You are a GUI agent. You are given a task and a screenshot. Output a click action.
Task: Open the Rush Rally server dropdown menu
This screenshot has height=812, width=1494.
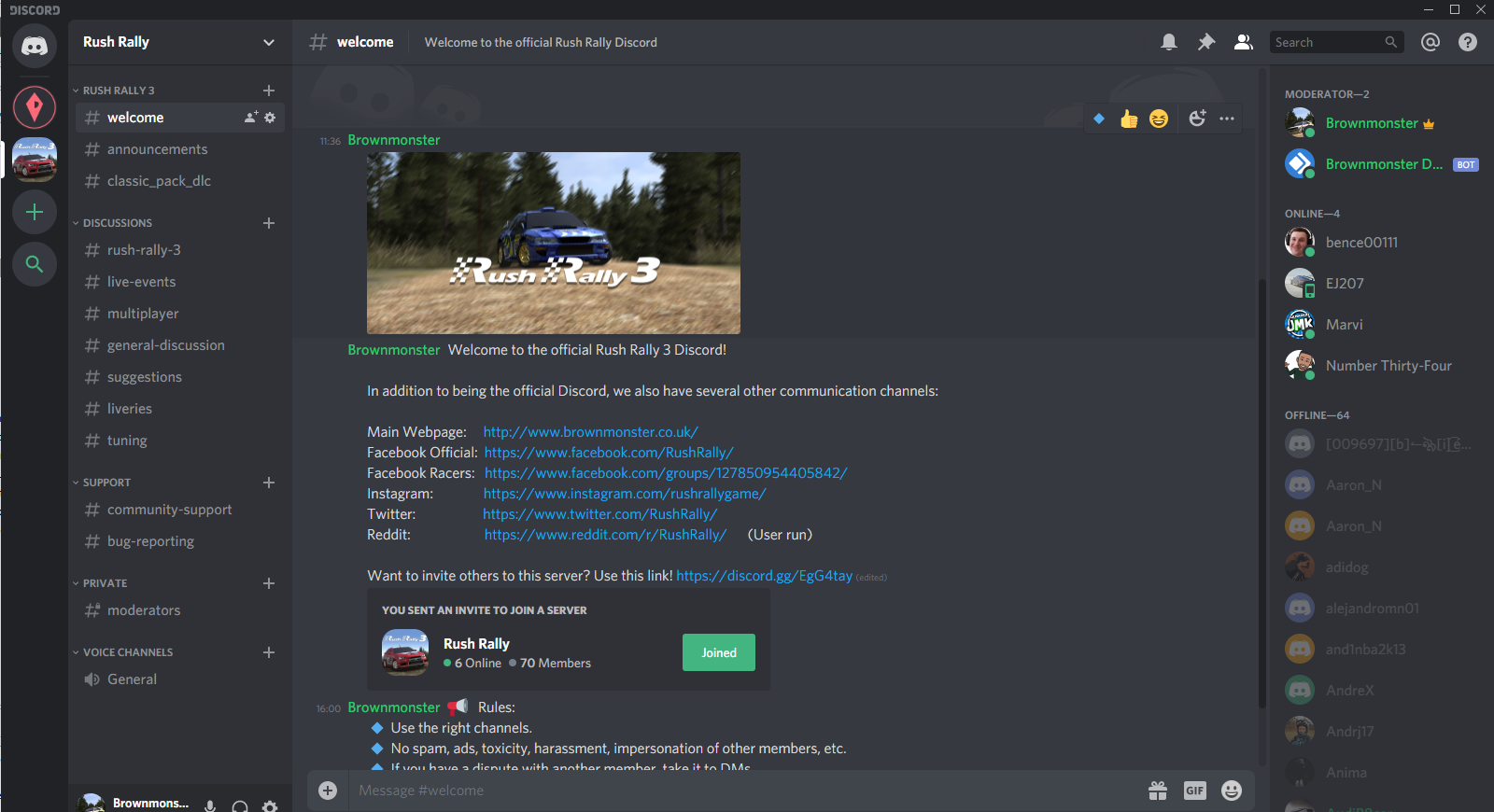[x=269, y=42]
